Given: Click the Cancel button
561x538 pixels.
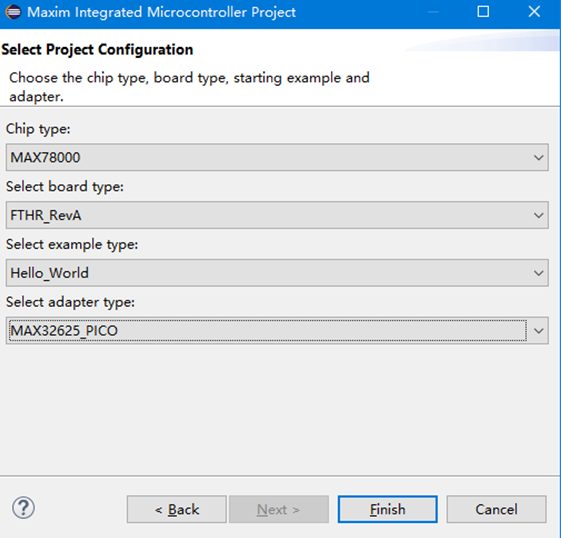Looking at the screenshot, I should coord(496,509).
